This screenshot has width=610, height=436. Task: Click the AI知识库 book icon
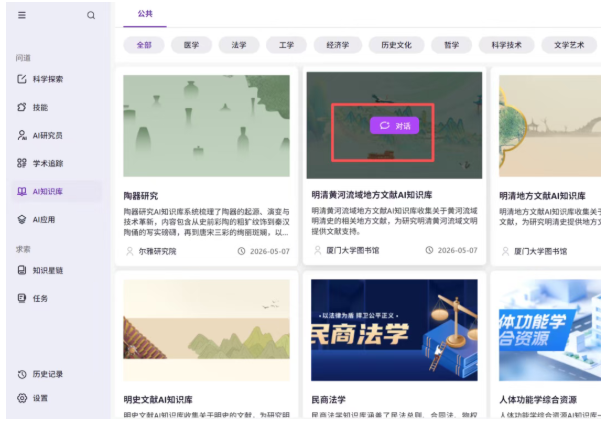[22, 191]
